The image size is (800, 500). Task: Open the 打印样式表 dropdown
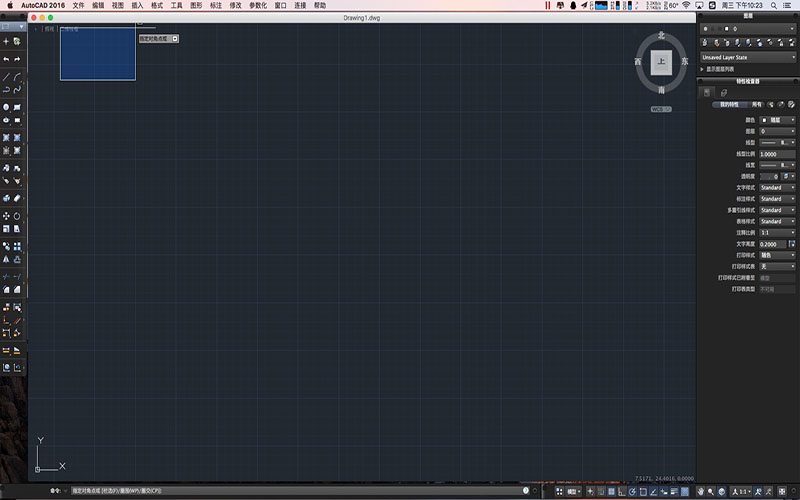pos(777,266)
